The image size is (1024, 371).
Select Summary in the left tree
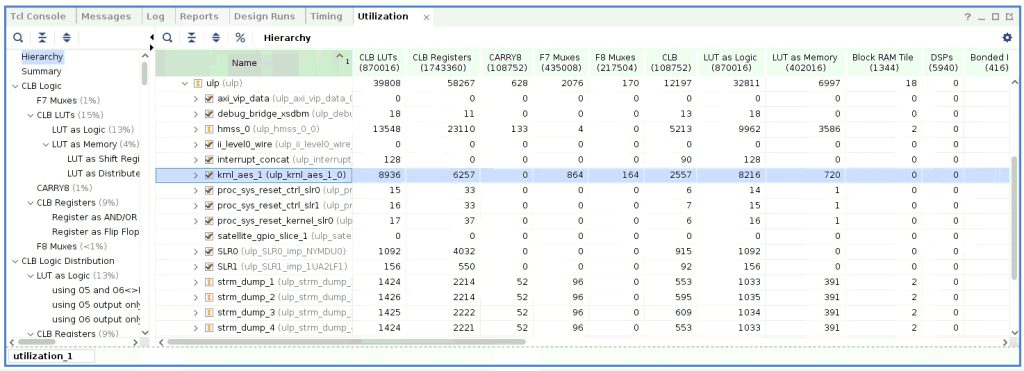point(41,72)
